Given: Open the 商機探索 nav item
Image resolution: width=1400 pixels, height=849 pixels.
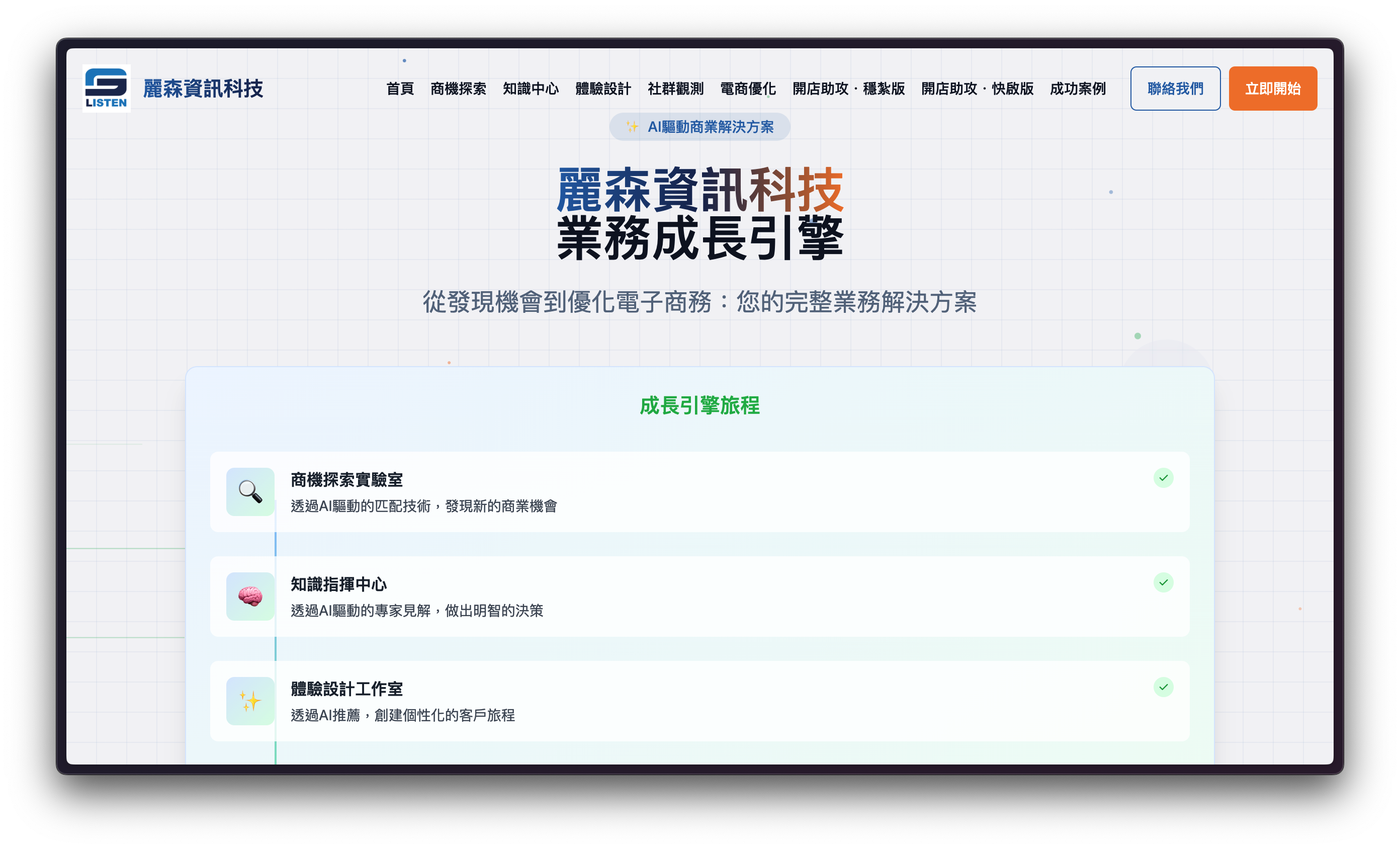Looking at the screenshot, I should coord(459,89).
